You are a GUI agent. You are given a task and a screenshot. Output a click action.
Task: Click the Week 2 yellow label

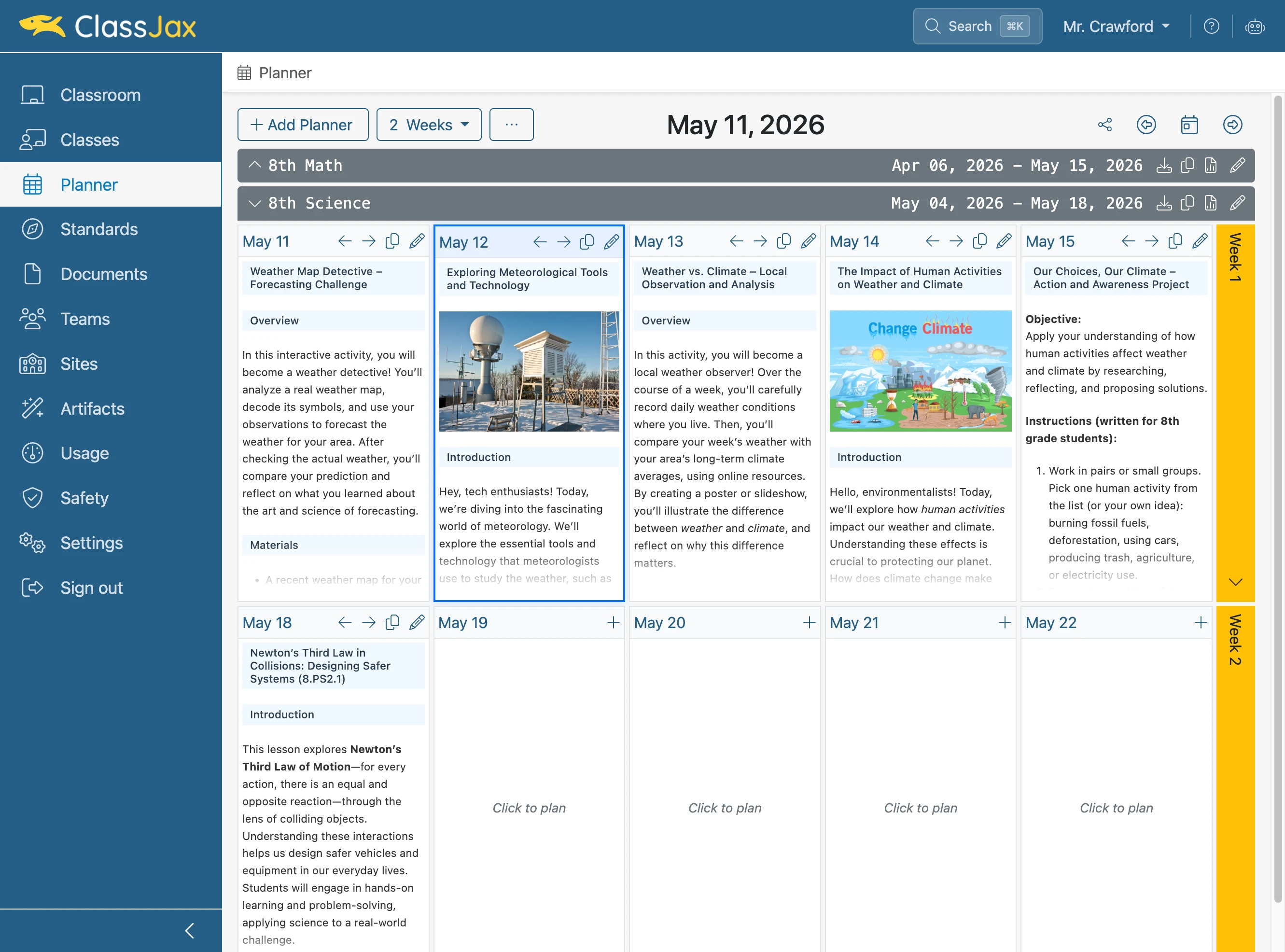click(x=1235, y=640)
